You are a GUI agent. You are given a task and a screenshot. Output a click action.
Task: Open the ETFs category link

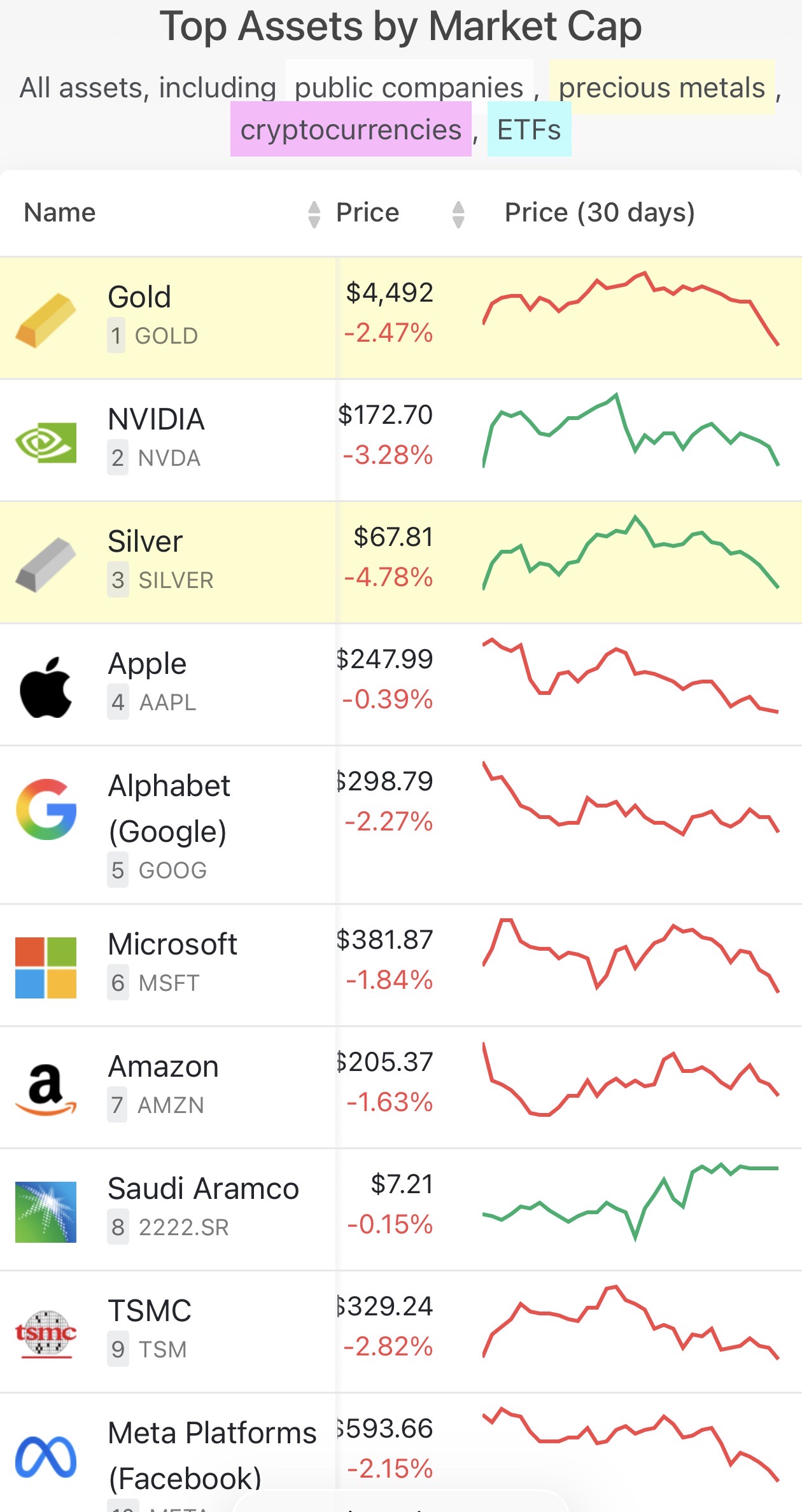[x=529, y=129]
